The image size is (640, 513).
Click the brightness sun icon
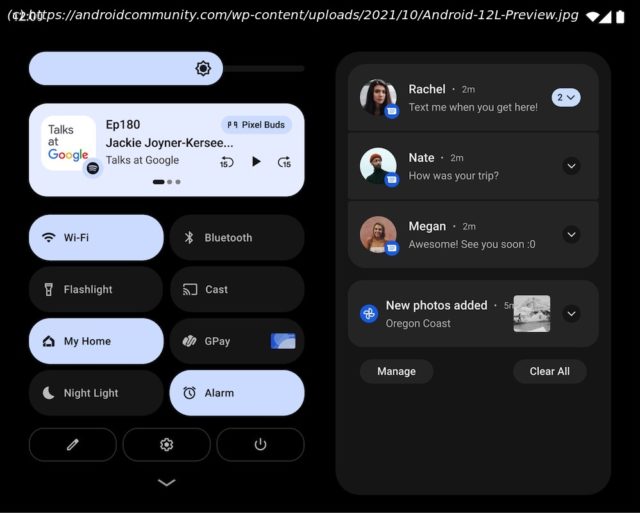(203, 68)
